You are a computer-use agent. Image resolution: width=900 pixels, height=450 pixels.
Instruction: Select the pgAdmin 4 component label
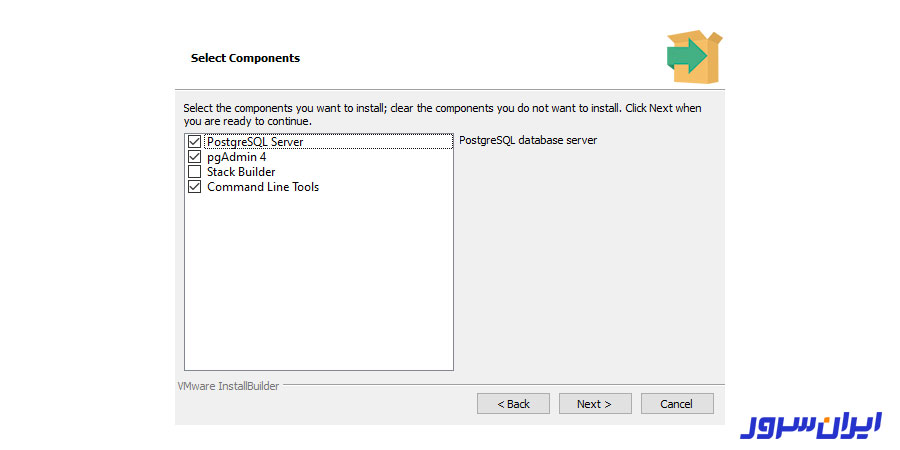pyautogui.click(x=236, y=157)
